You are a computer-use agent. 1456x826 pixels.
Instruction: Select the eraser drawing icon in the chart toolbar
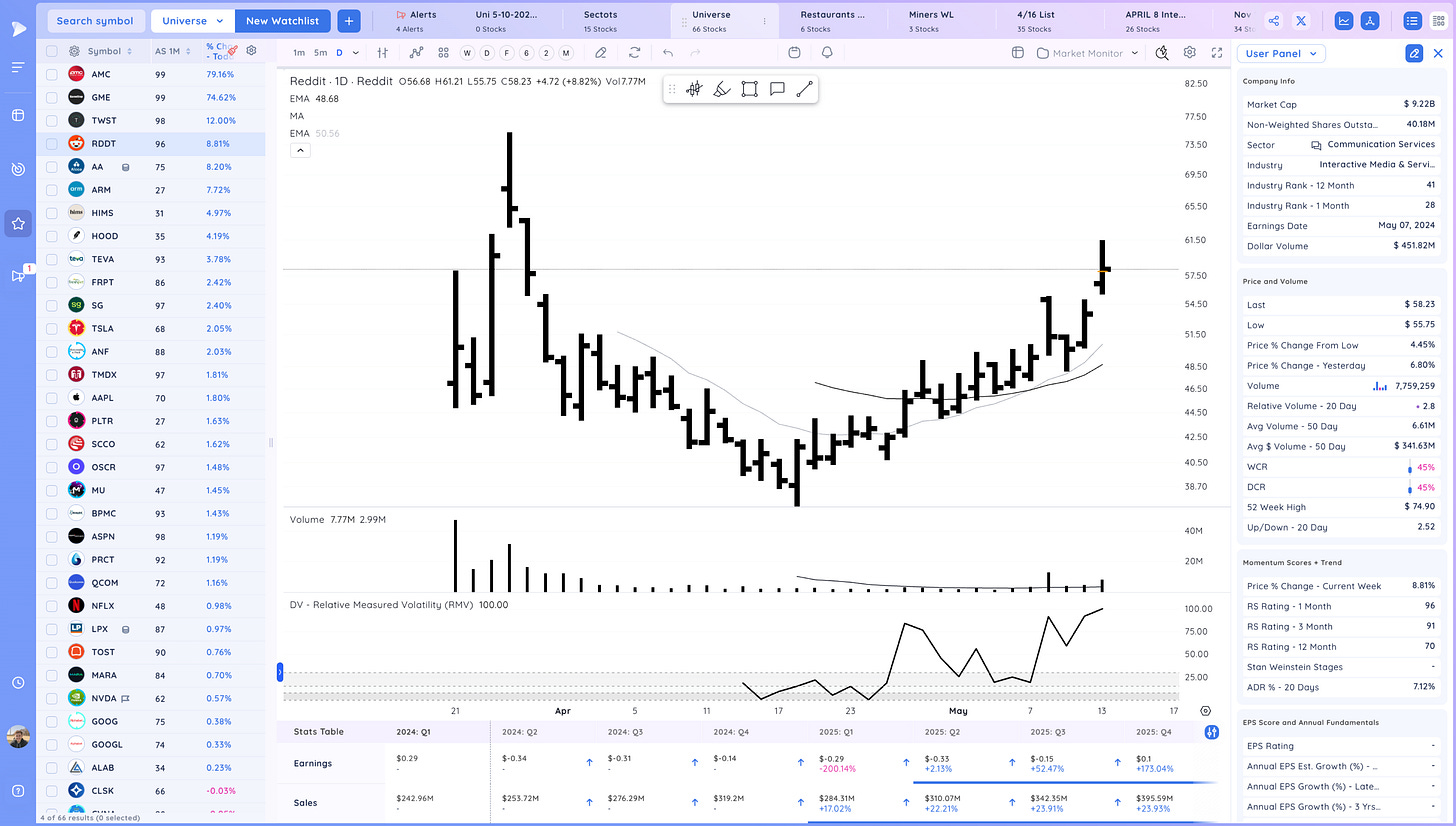click(x=601, y=53)
